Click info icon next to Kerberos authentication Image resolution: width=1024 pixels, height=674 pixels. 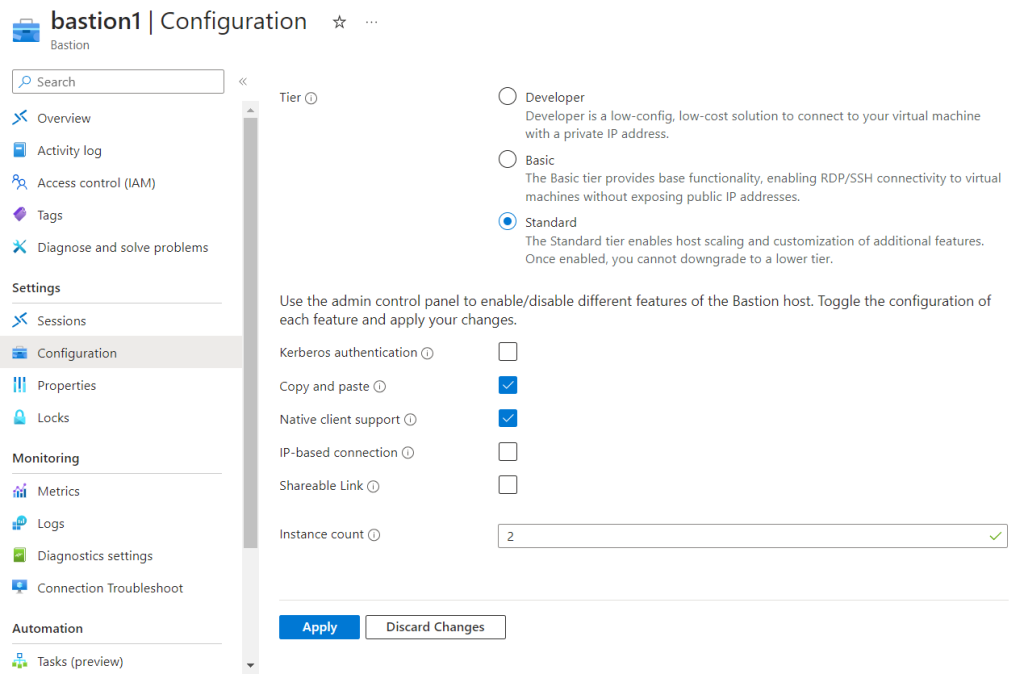click(427, 353)
